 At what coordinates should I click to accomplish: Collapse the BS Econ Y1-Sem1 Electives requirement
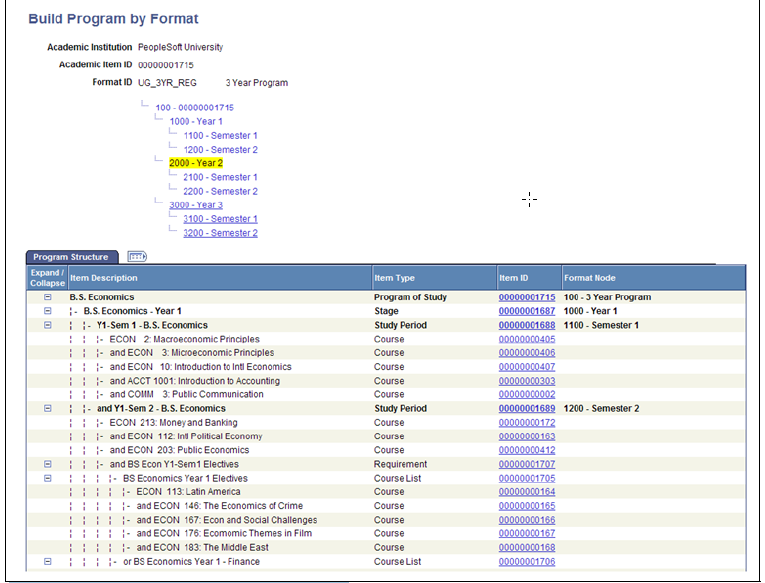tap(47, 464)
